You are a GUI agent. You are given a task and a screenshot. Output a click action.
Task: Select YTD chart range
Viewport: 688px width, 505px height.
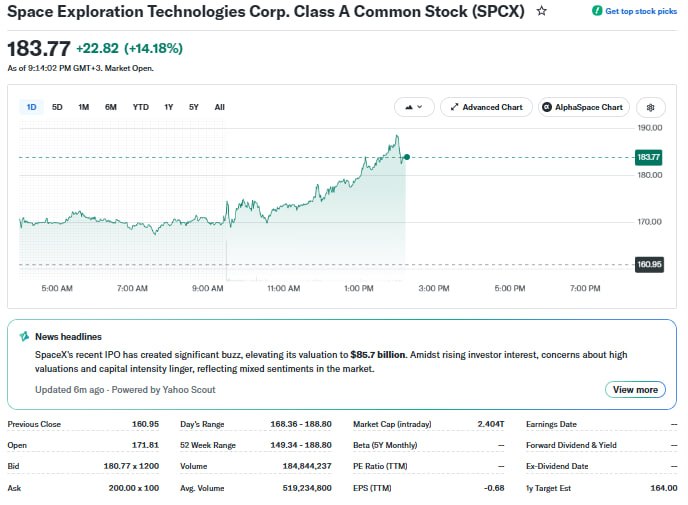point(140,107)
